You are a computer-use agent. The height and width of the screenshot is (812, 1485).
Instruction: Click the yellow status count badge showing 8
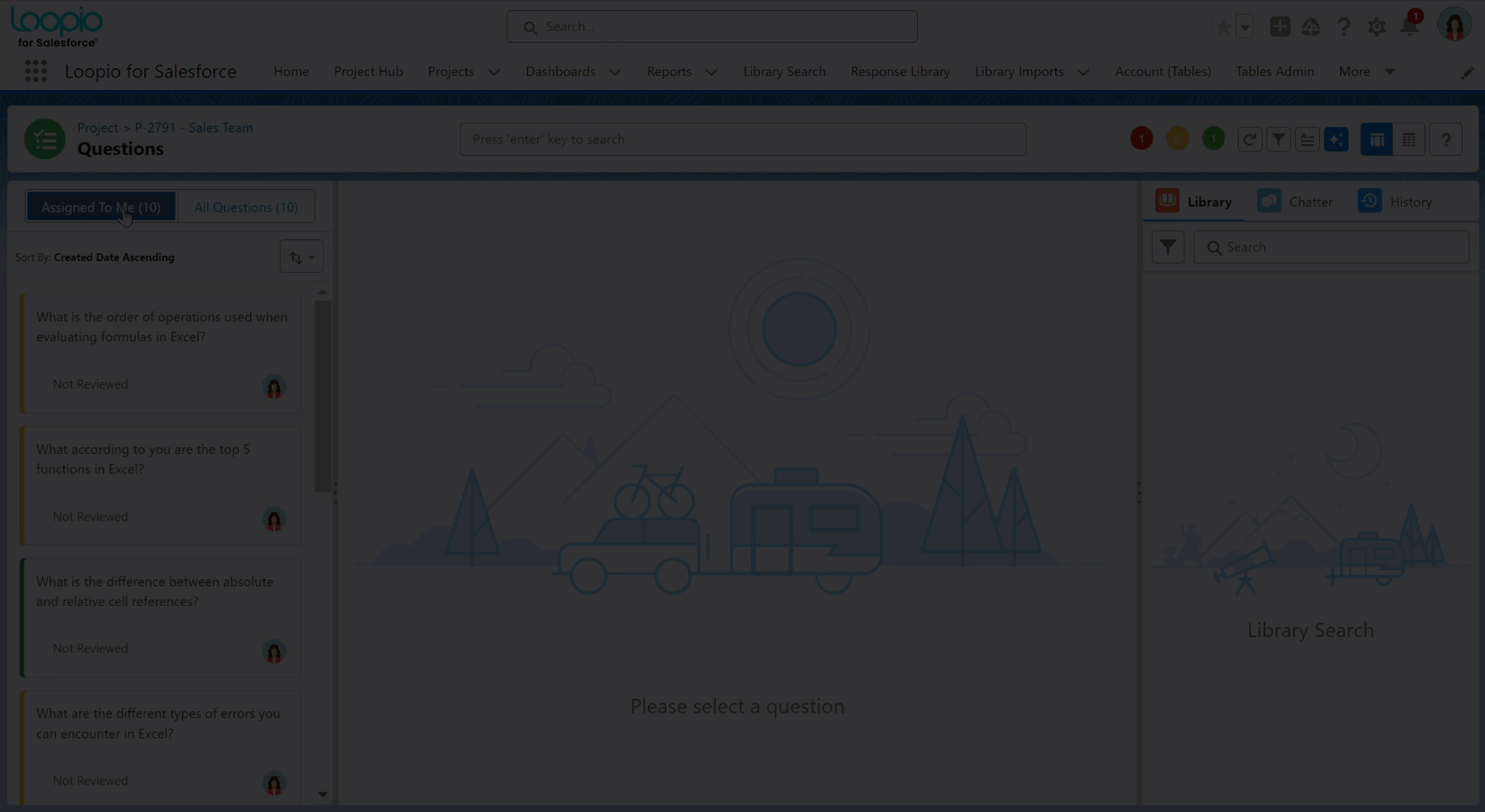point(1177,139)
